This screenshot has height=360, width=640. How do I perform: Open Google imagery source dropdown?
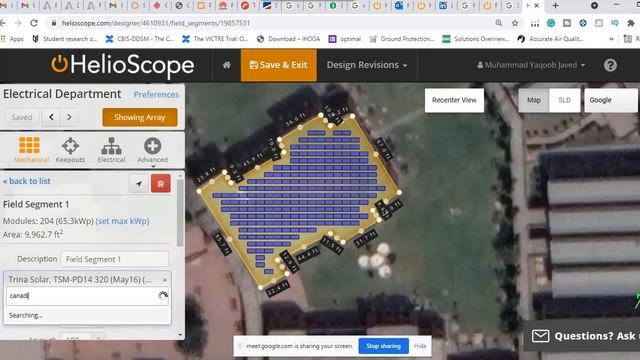[x=611, y=100]
